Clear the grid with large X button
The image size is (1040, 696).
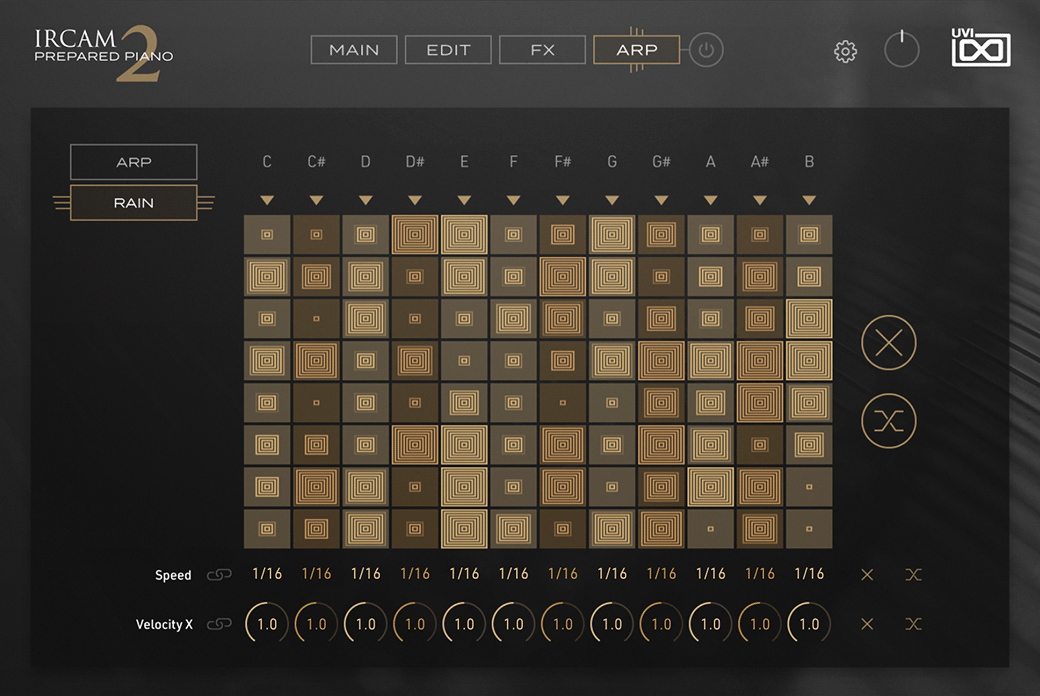889,343
